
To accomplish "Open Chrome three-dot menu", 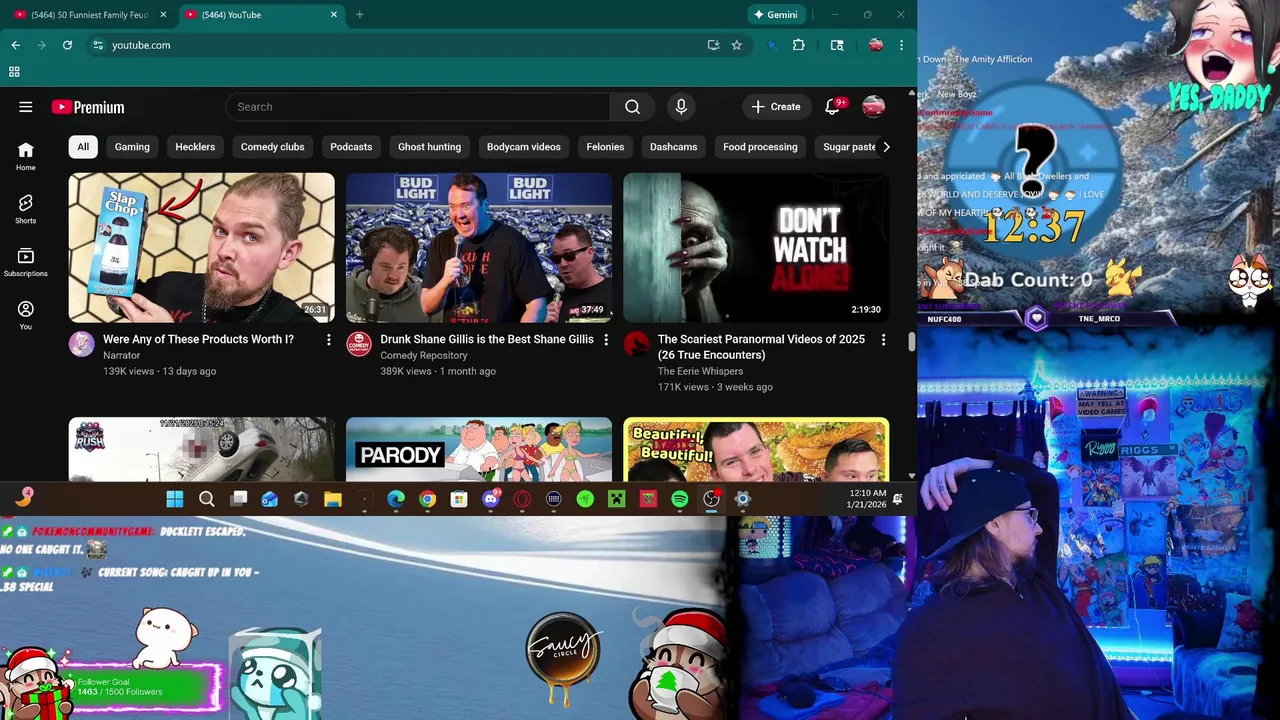I will click(x=901, y=45).
